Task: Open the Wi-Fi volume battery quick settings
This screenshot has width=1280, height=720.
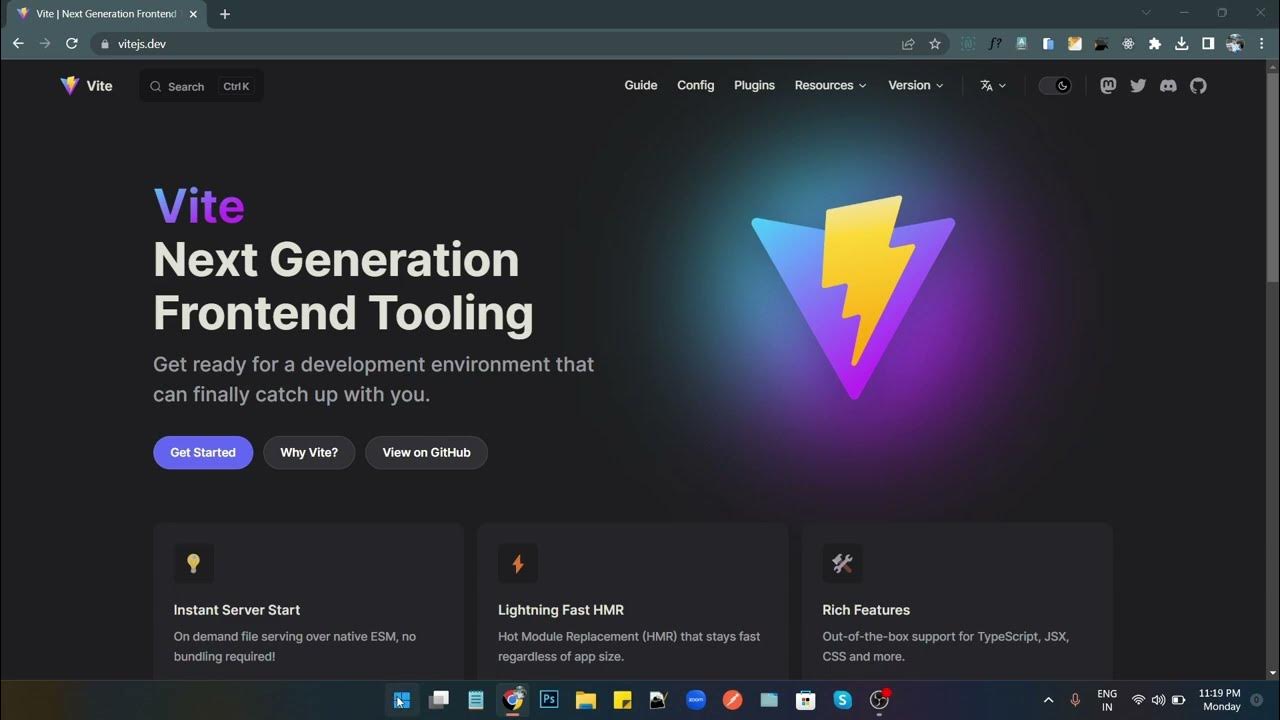Action: (x=1158, y=700)
